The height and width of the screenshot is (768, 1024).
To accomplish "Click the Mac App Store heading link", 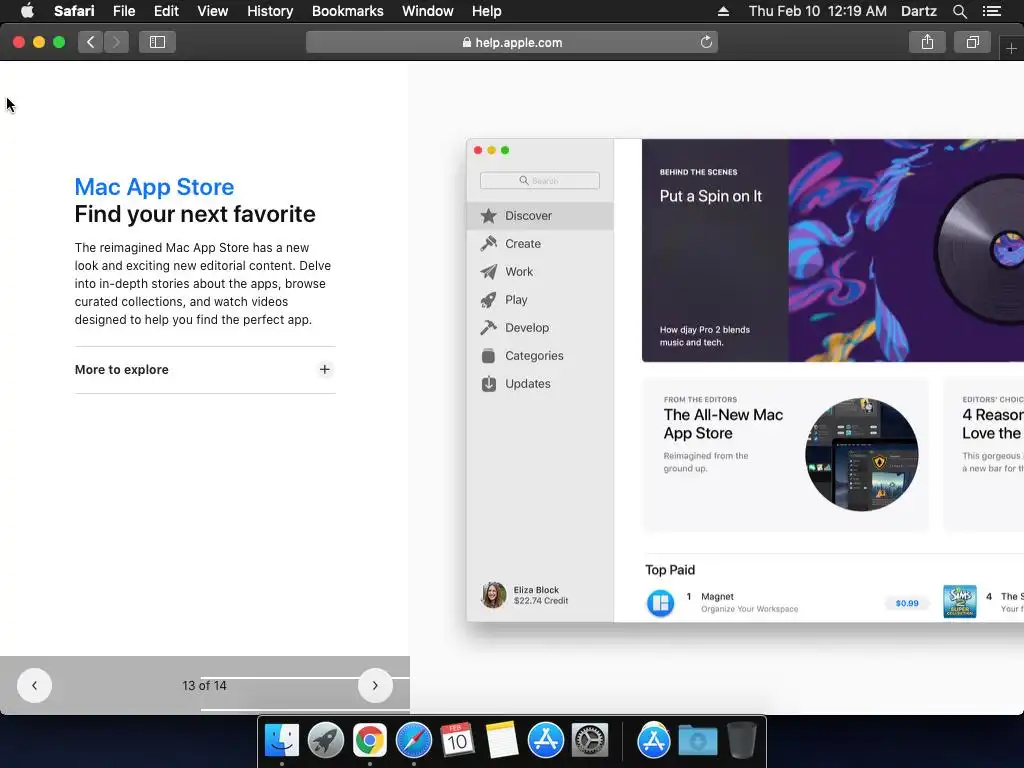I will point(154,187).
